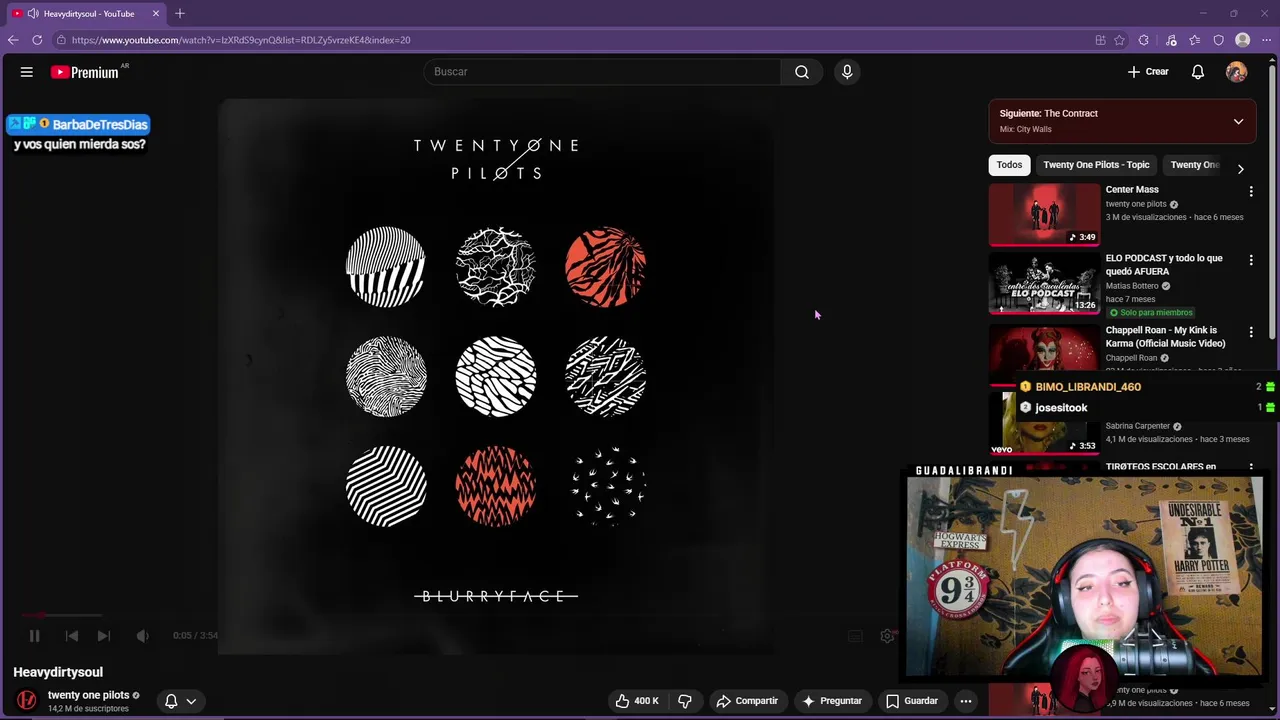Open the Sabrina Carpenter video thumbnail

[x=1044, y=425]
